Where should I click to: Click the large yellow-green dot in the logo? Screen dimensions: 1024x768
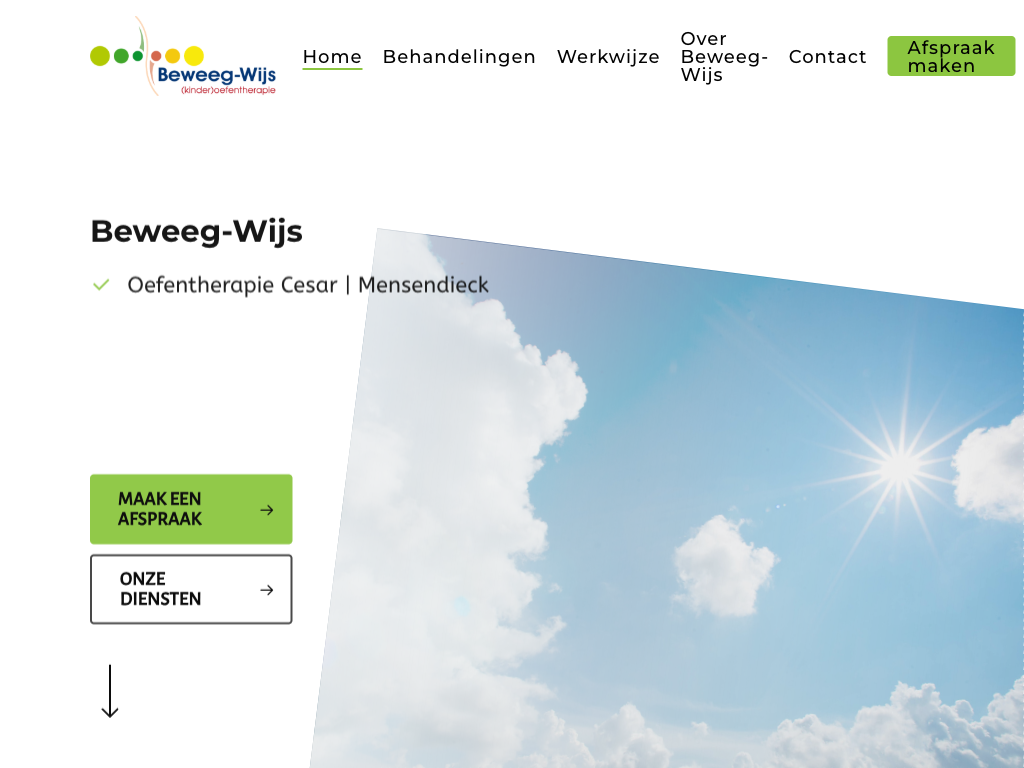coord(100,56)
